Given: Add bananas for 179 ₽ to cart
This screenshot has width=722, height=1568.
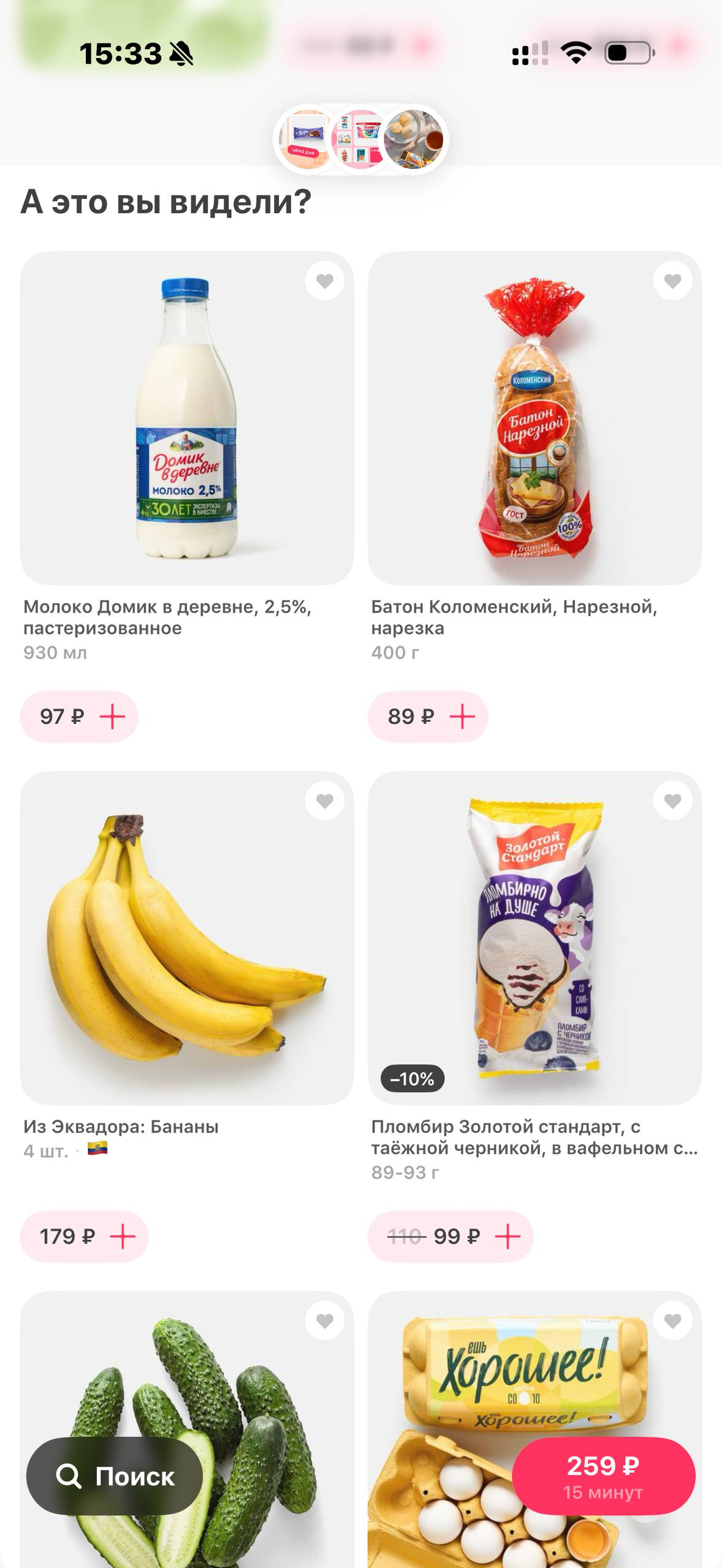Looking at the screenshot, I should (x=84, y=1236).
